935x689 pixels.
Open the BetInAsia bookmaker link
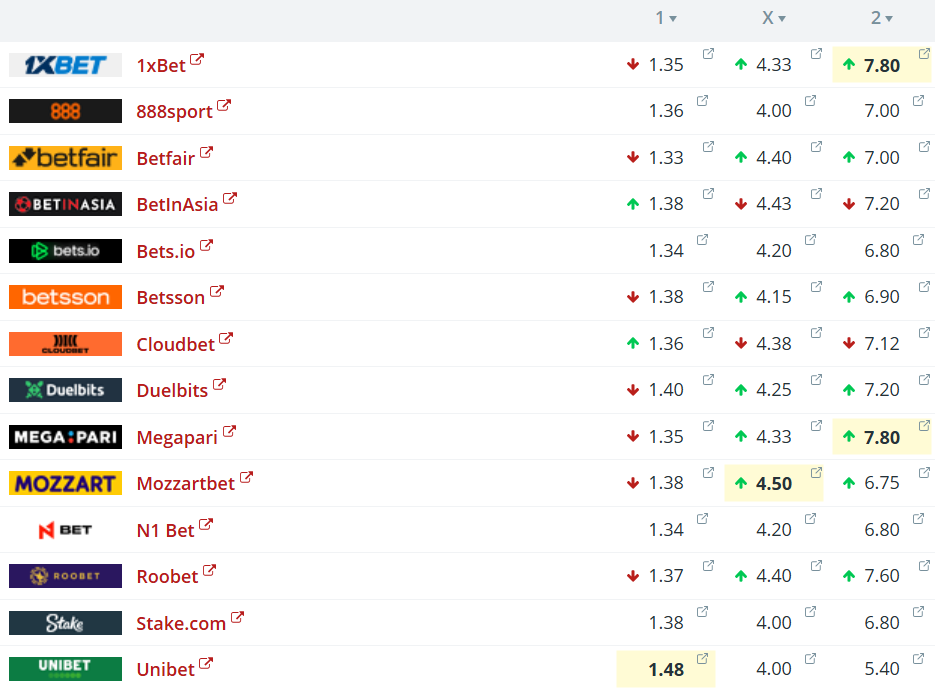point(177,205)
